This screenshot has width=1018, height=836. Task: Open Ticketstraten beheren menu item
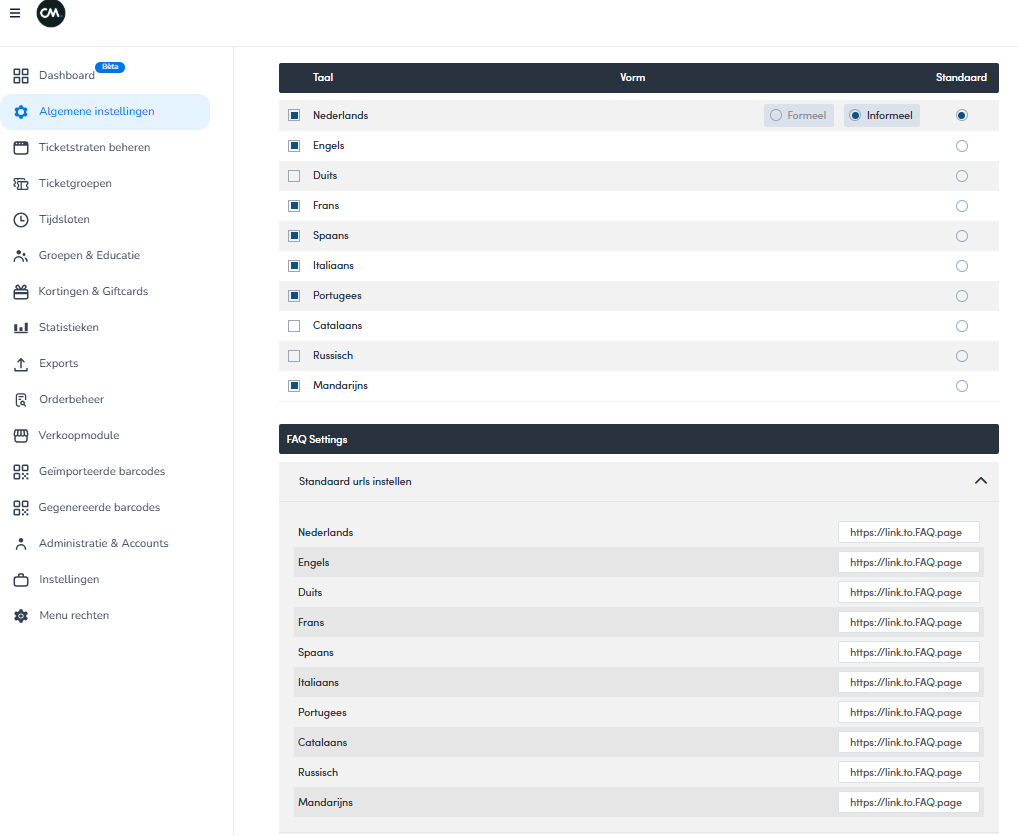94,148
